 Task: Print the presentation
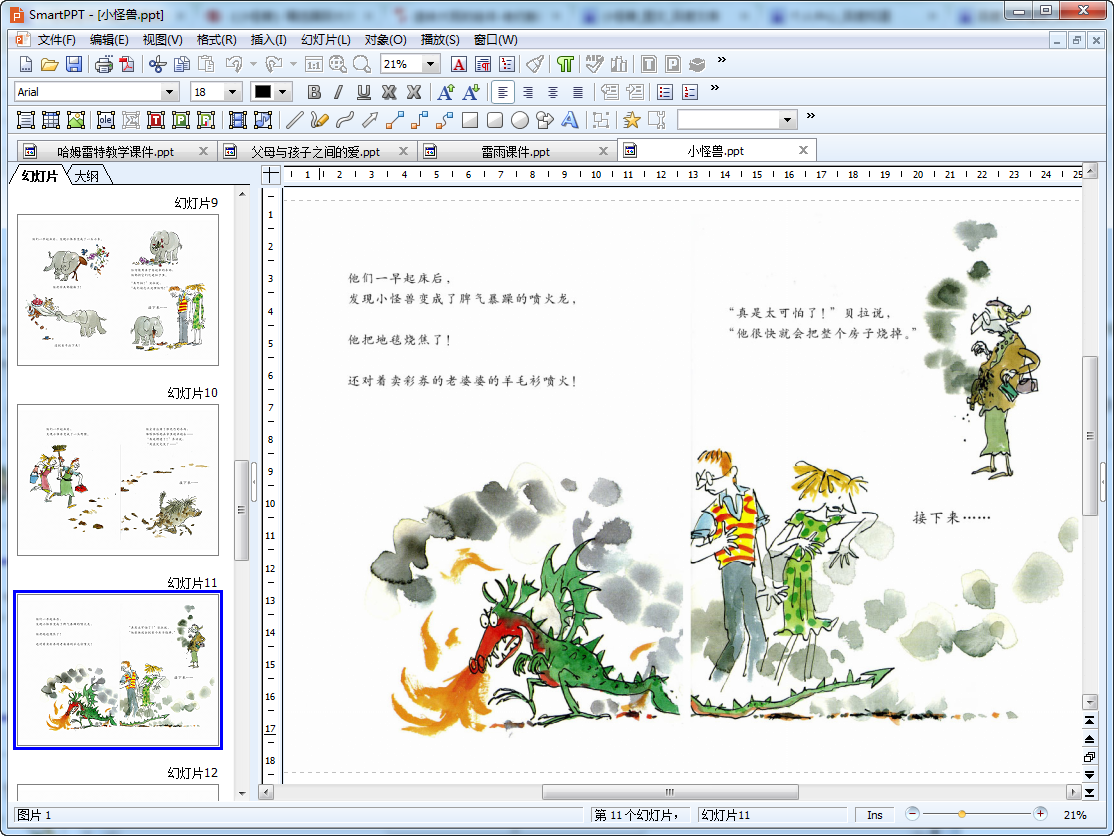104,65
